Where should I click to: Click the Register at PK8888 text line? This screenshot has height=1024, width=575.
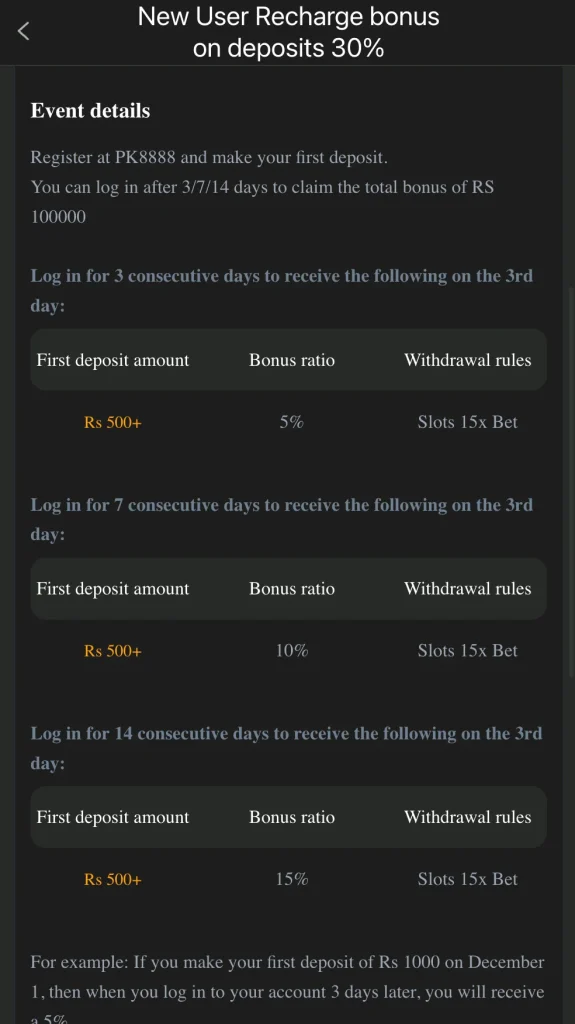point(209,157)
